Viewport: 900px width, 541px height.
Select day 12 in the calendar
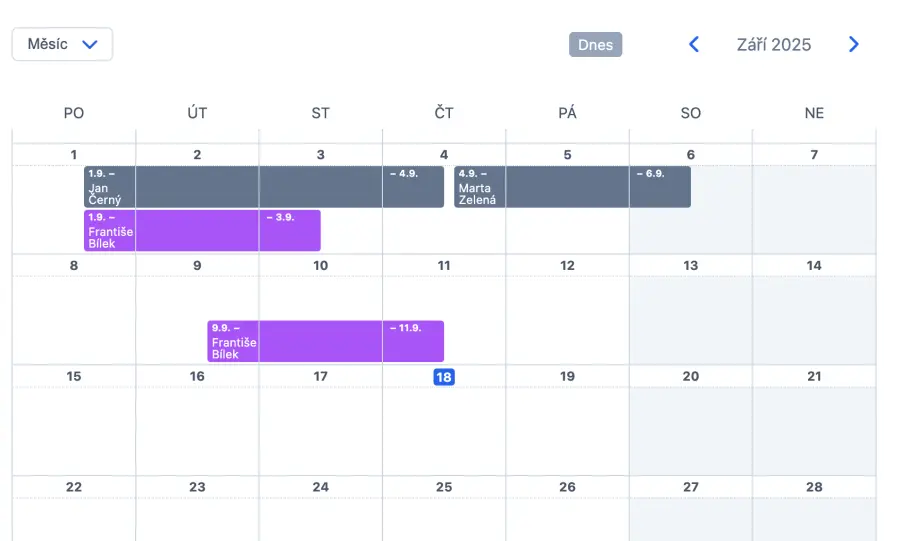(x=567, y=266)
